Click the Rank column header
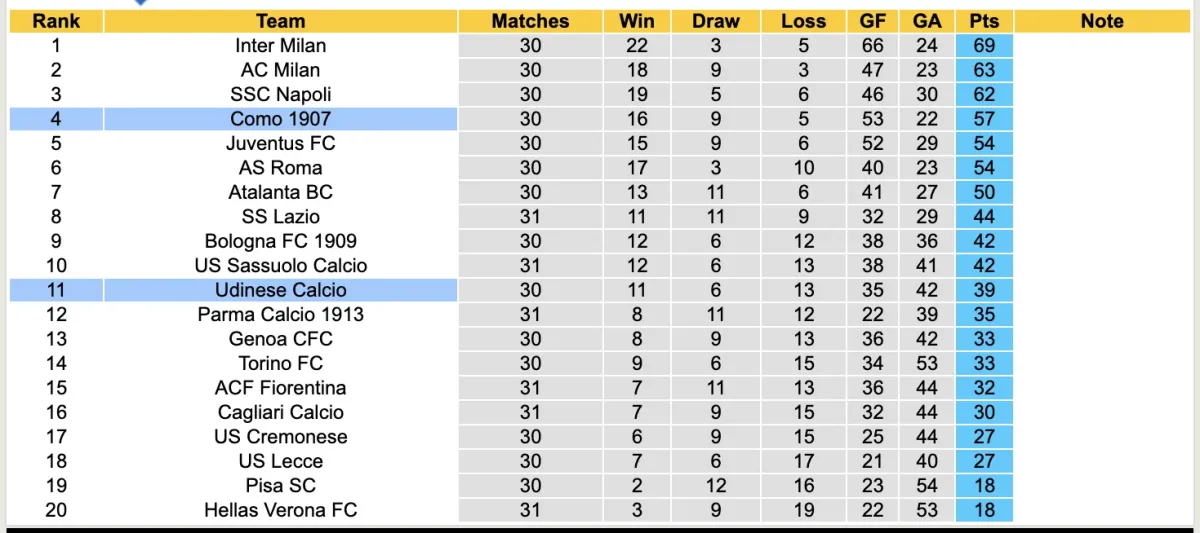This screenshot has height=533, width=1200. click(56, 21)
